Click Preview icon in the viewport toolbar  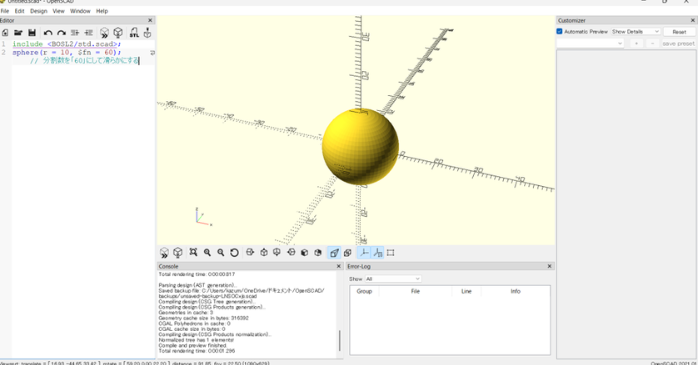(164, 253)
